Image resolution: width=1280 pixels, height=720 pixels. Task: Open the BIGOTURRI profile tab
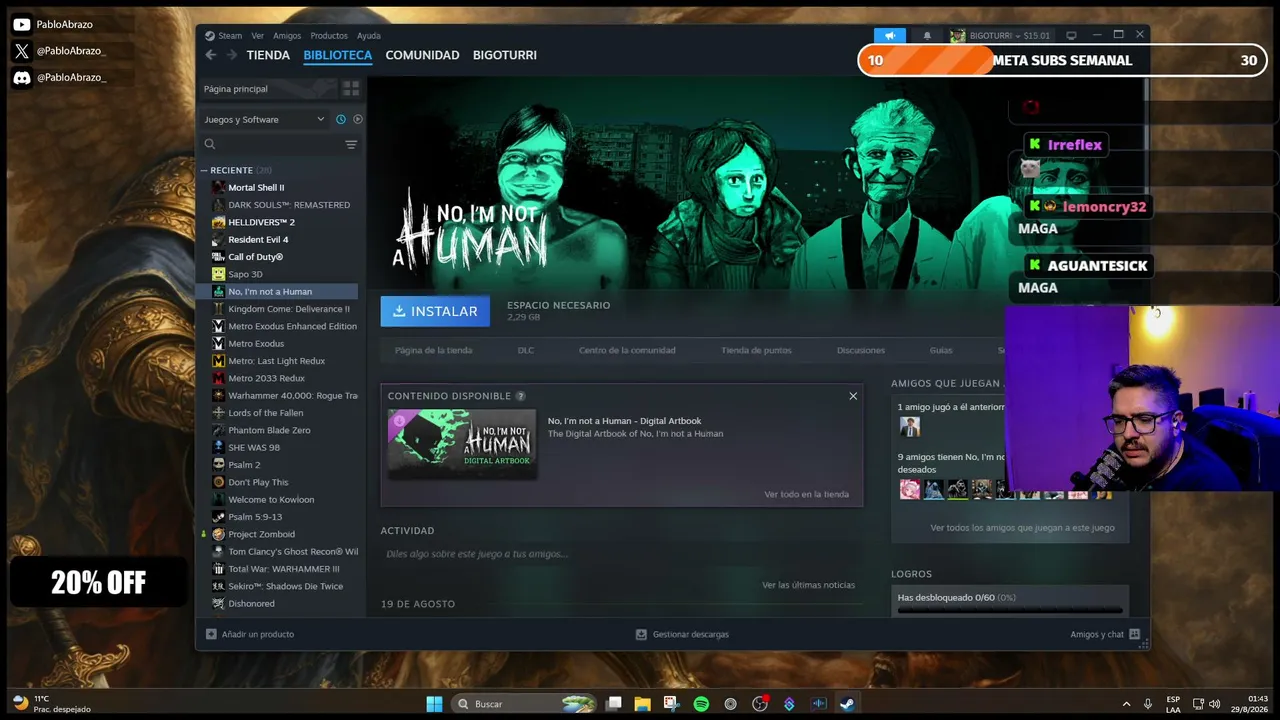505,55
